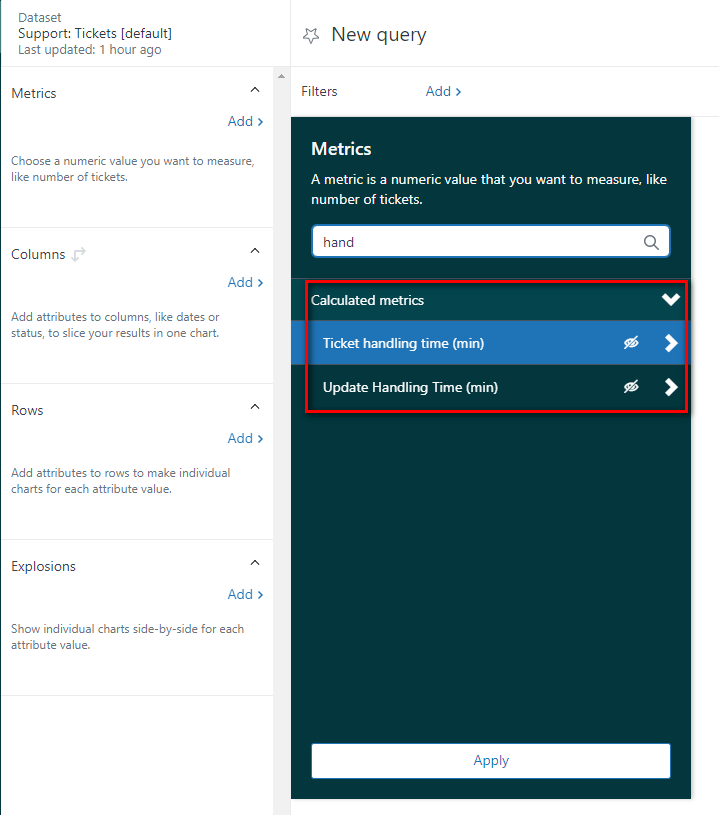Toggle eye icon for Ticket handling time

point(631,343)
